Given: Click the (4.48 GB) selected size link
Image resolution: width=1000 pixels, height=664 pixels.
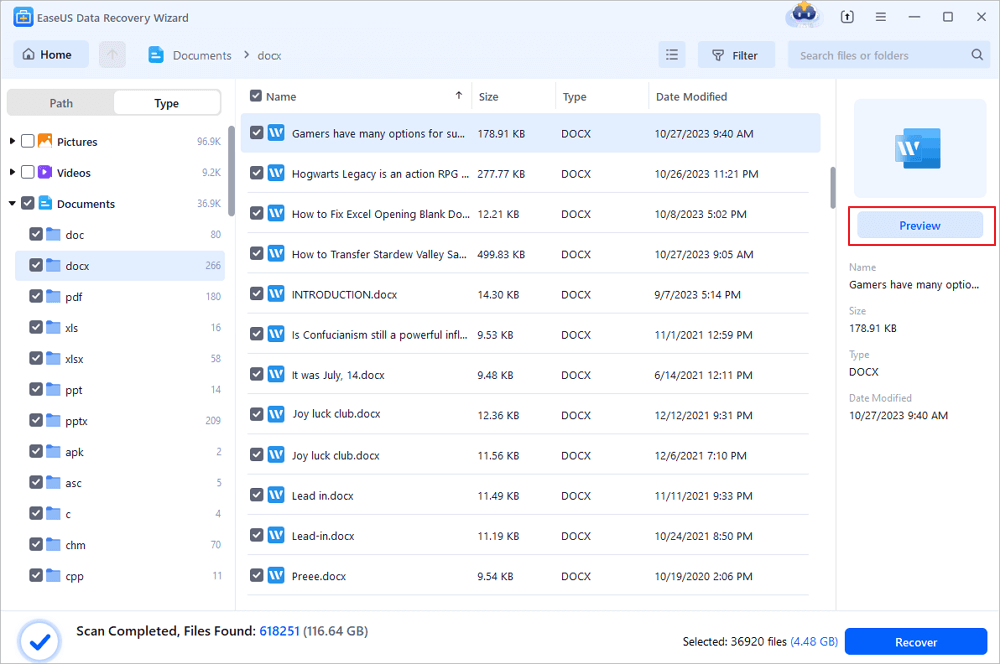Looking at the screenshot, I should (814, 642).
